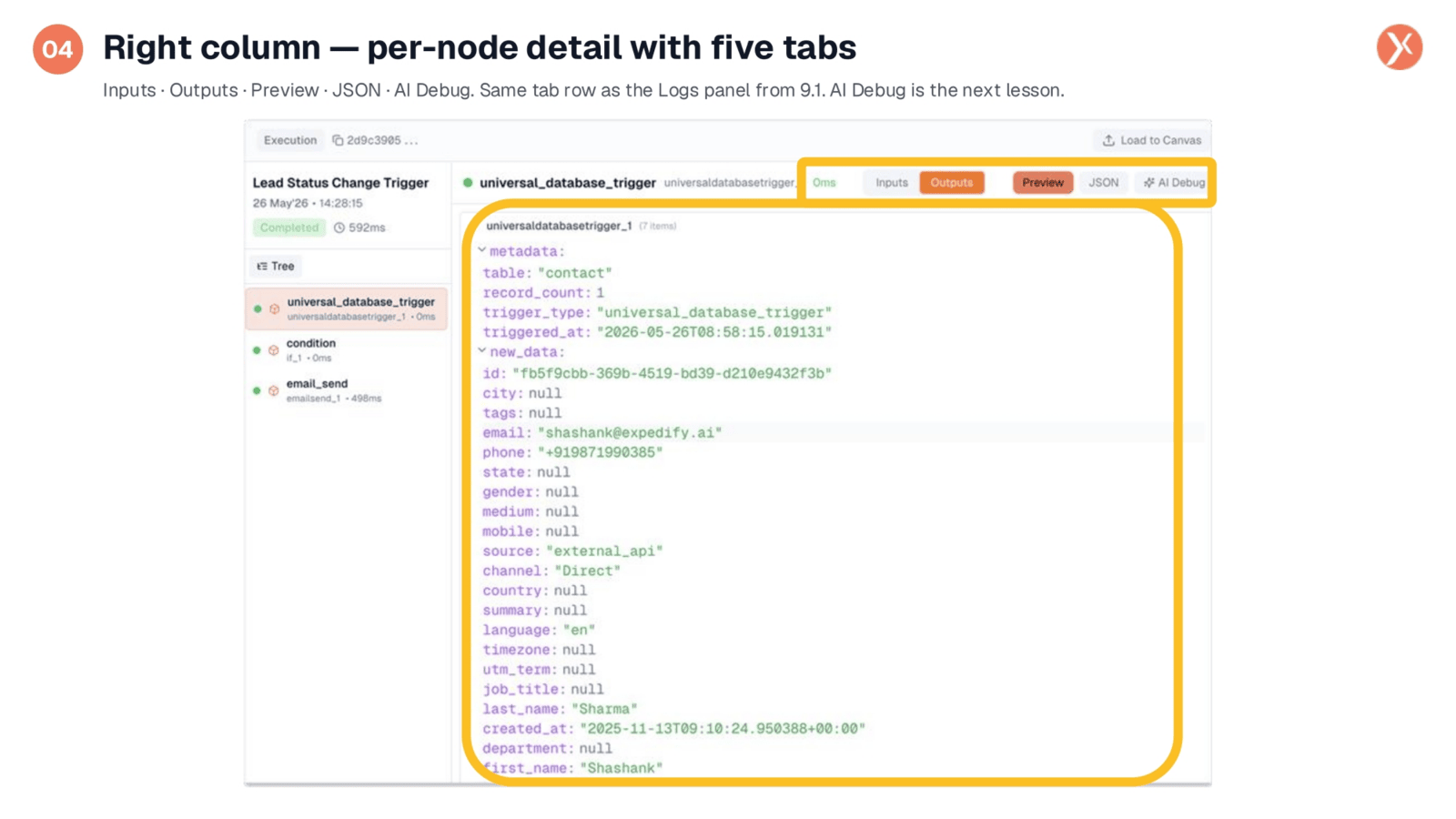
Task: Click the clock icon beside 592ms
Action: (x=339, y=227)
